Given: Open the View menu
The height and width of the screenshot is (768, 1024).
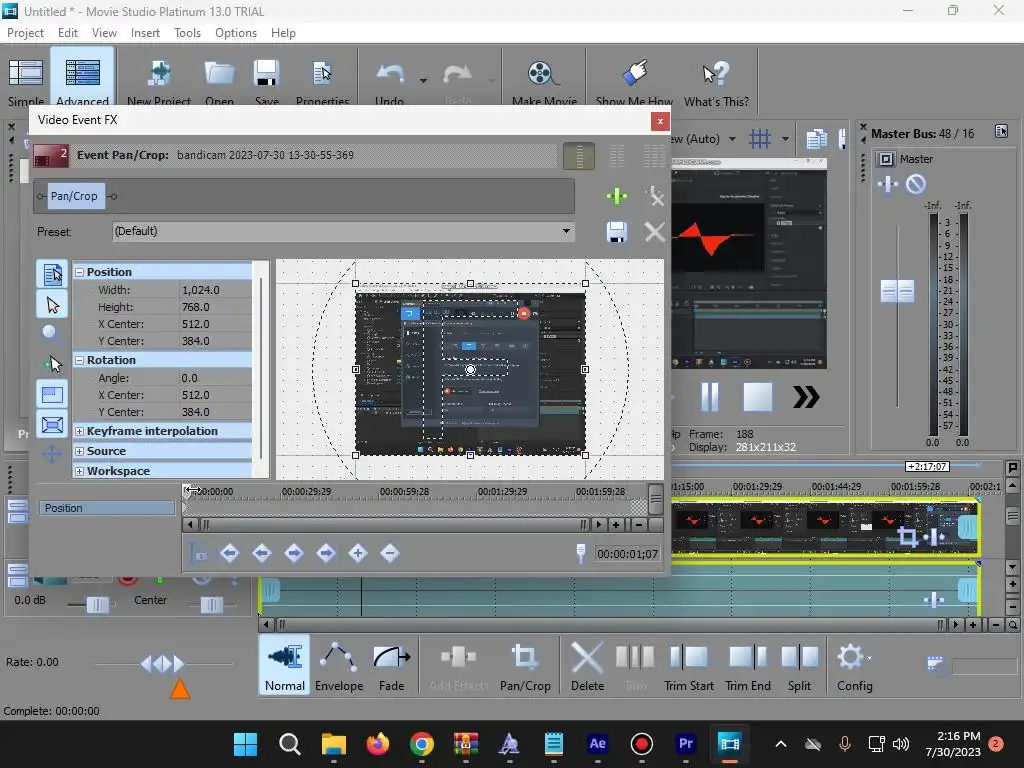Looking at the screenshot, I should point(104,33).
